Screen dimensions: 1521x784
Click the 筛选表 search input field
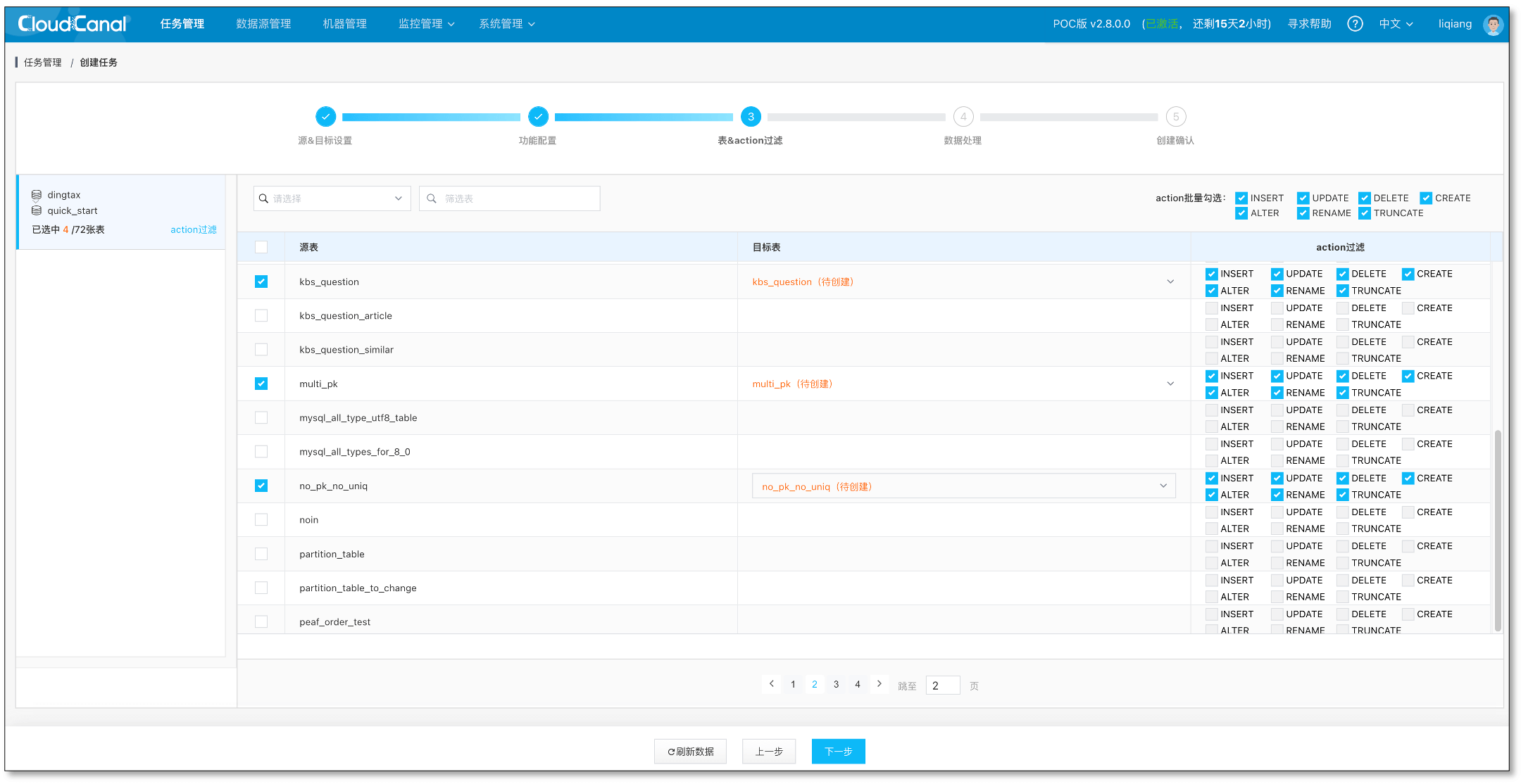pos(518,198)
